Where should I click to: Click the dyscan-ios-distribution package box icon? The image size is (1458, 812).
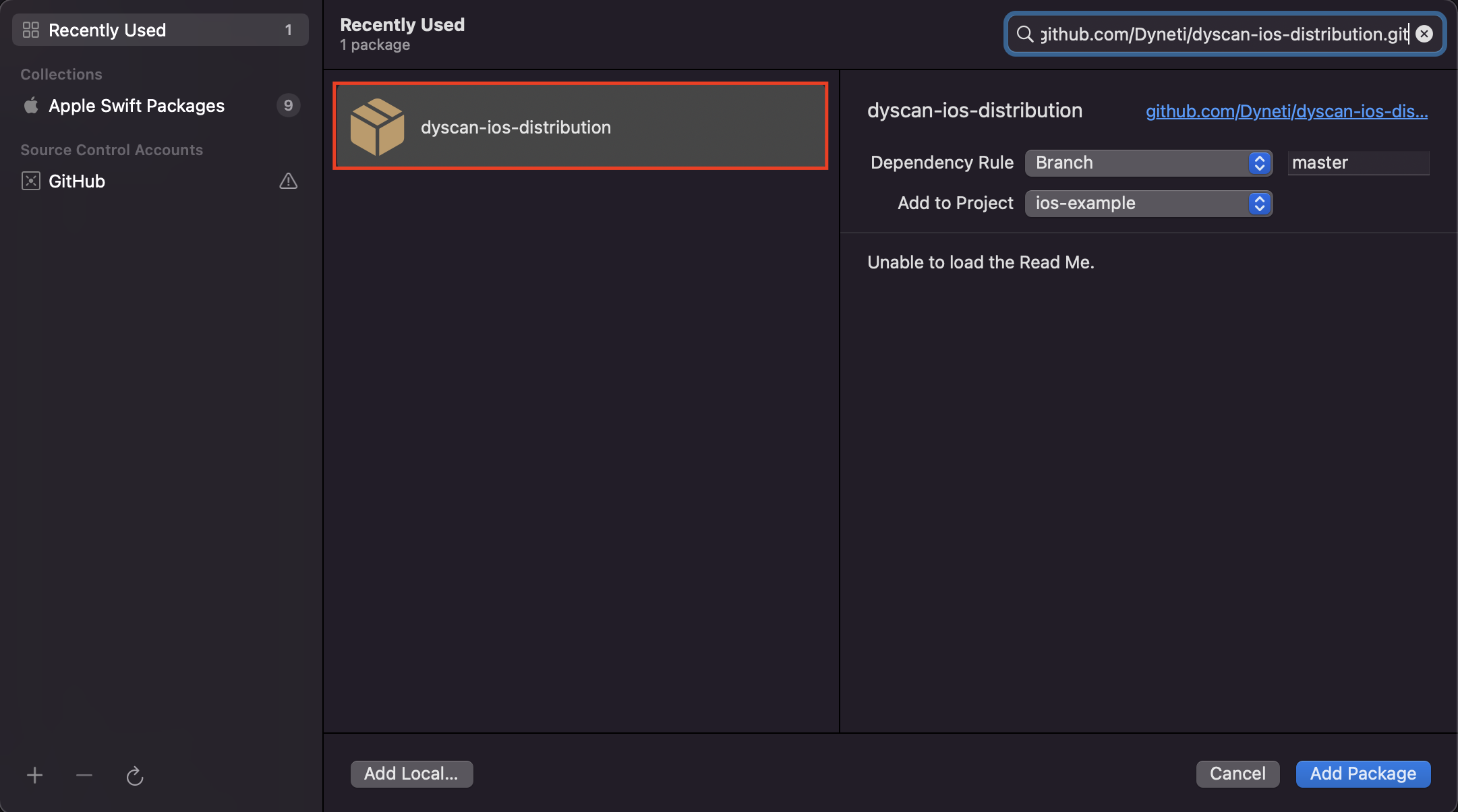377,127
